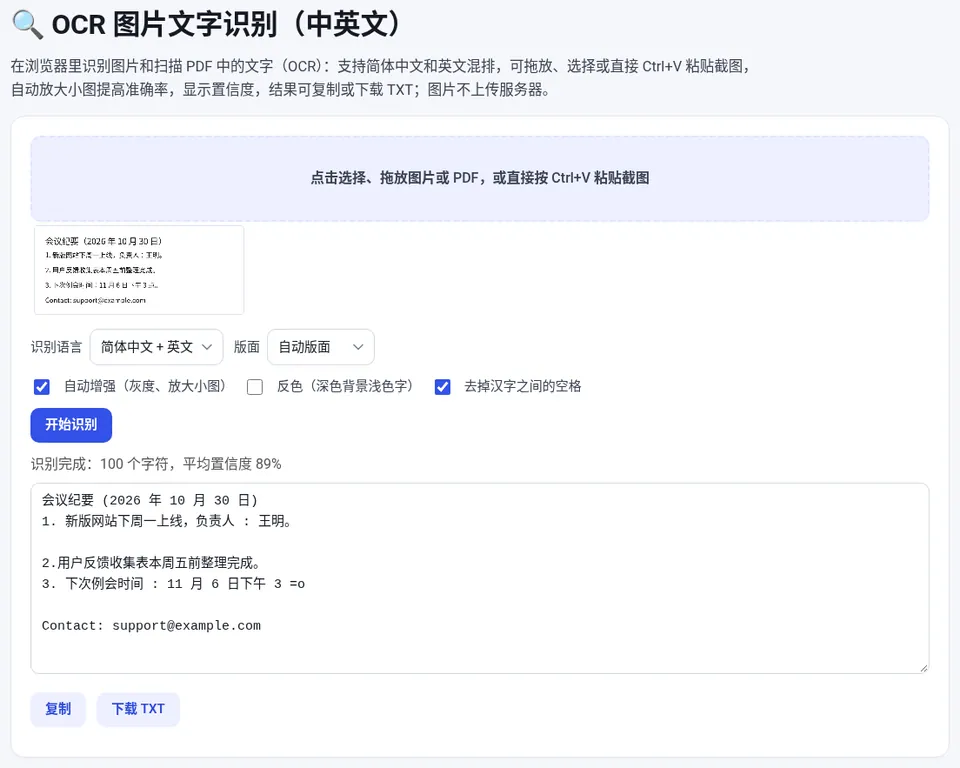Click the result line starting 3. 下次例会时间

point(173,584)
